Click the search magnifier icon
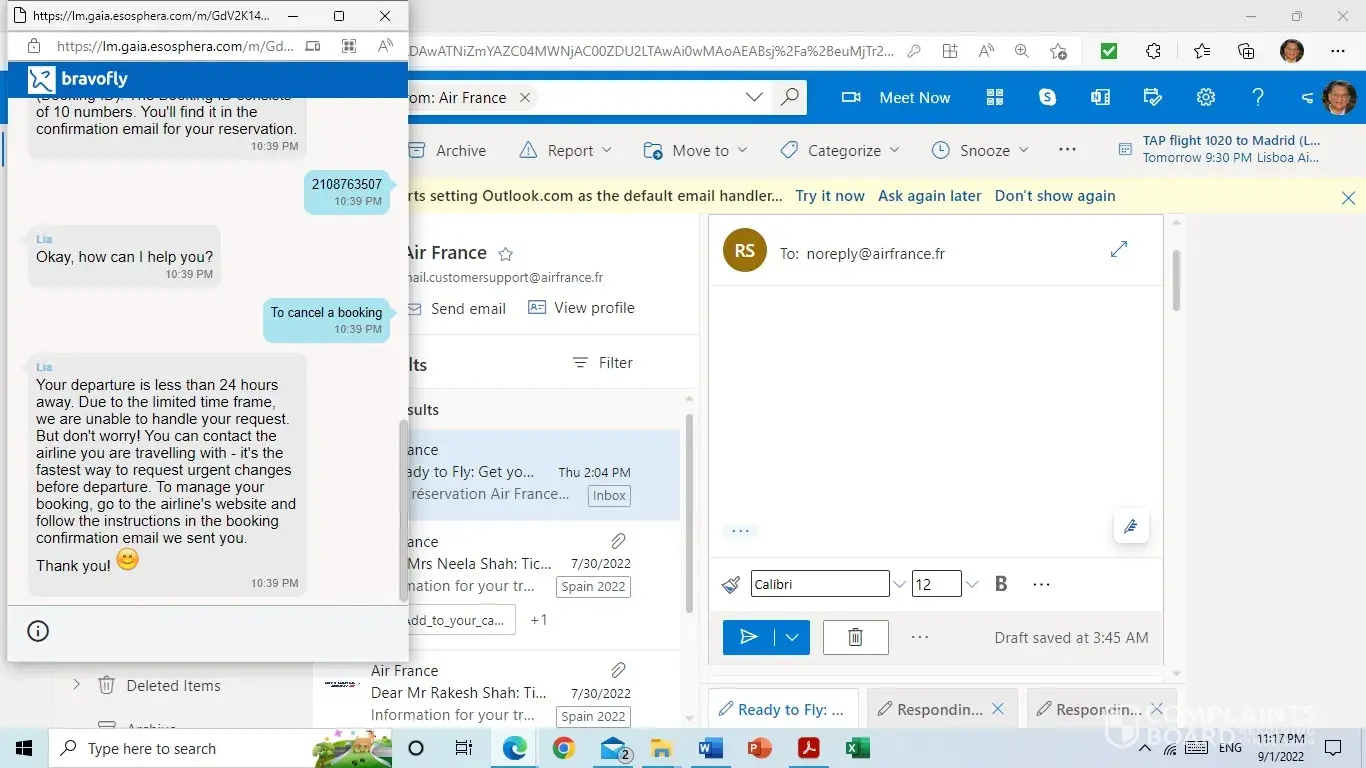Viewport: 1366px width, 768px height. tap(790, 97)
